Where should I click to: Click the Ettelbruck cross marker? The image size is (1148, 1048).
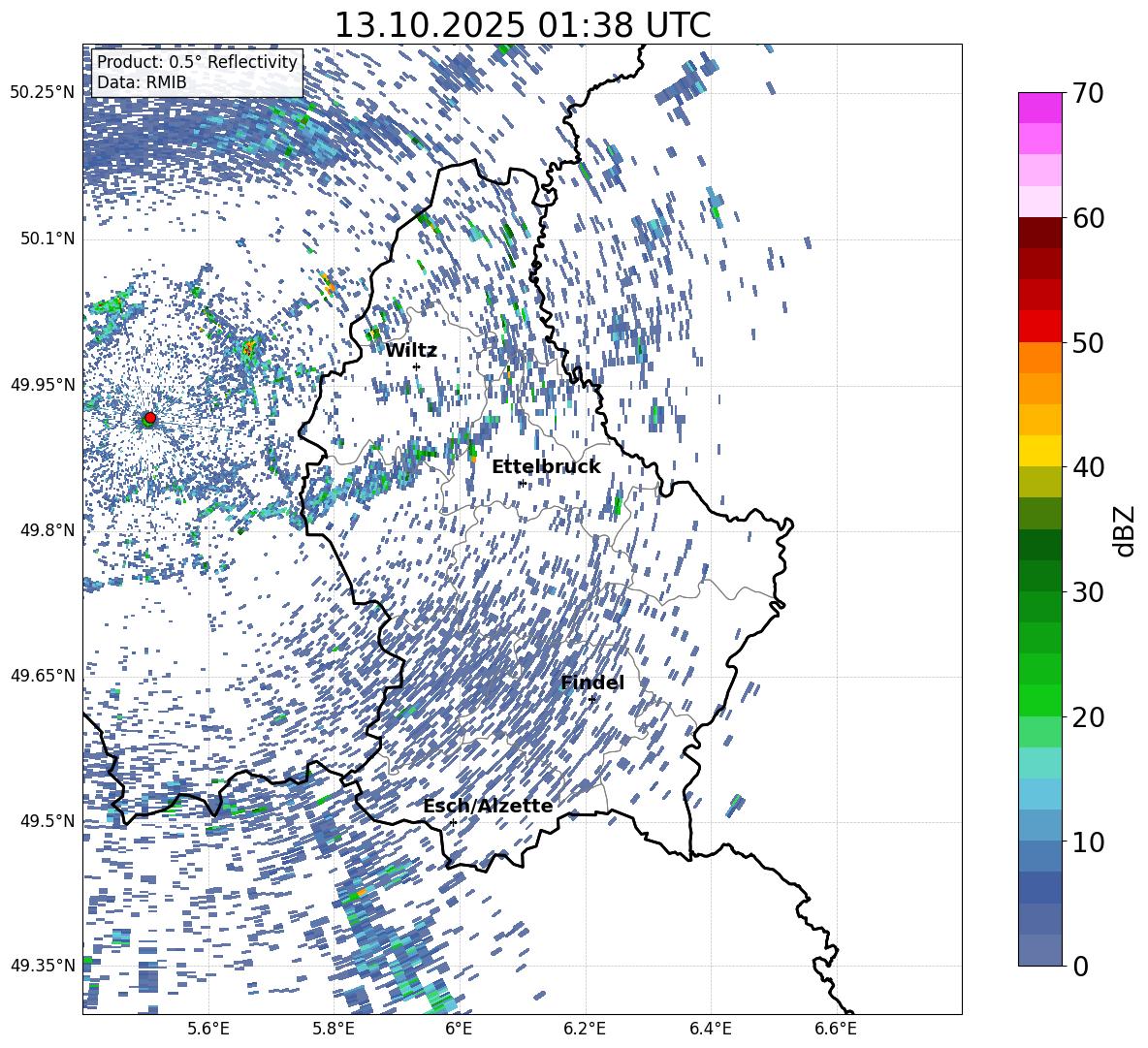[522, 483]
